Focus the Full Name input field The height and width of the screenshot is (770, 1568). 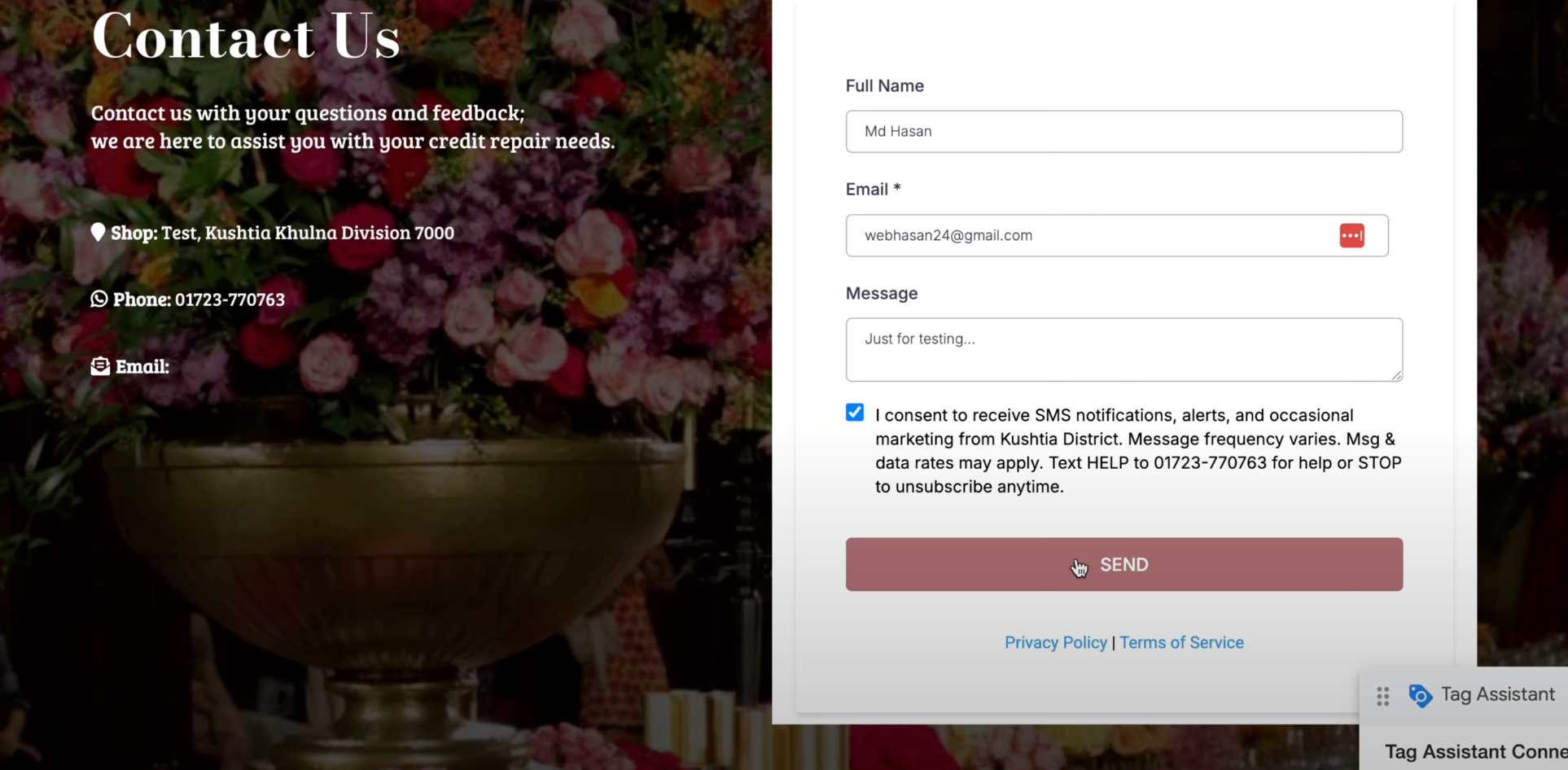[x=1123, y=131]
